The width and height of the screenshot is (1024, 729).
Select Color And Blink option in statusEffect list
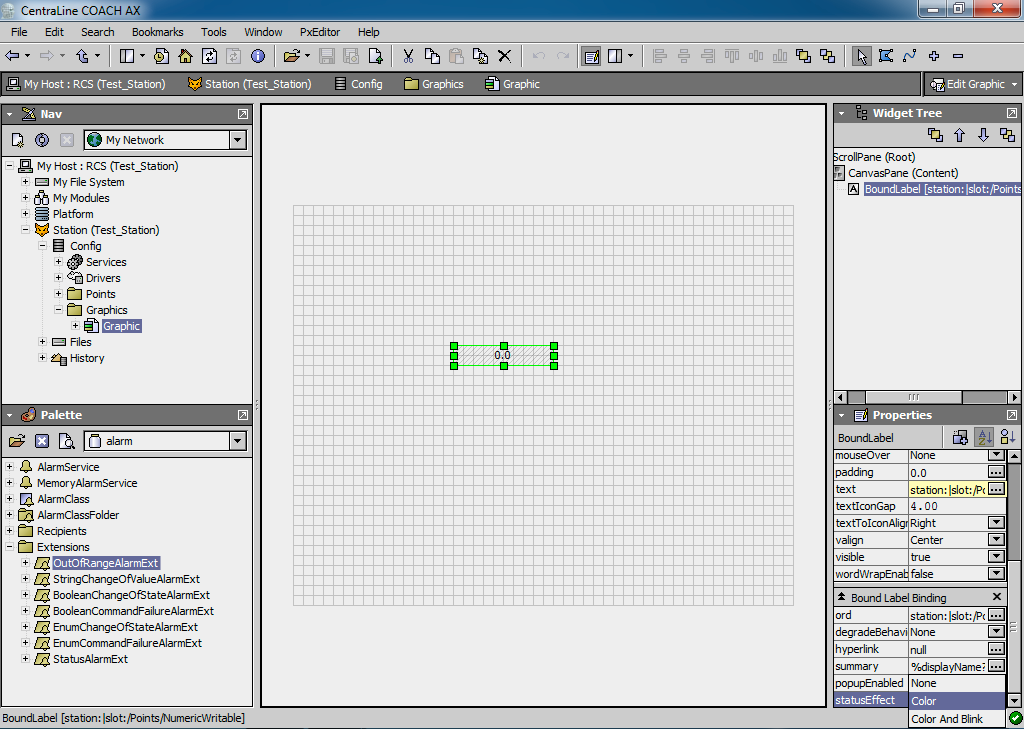pyautogui.click(x=956, y=719)
